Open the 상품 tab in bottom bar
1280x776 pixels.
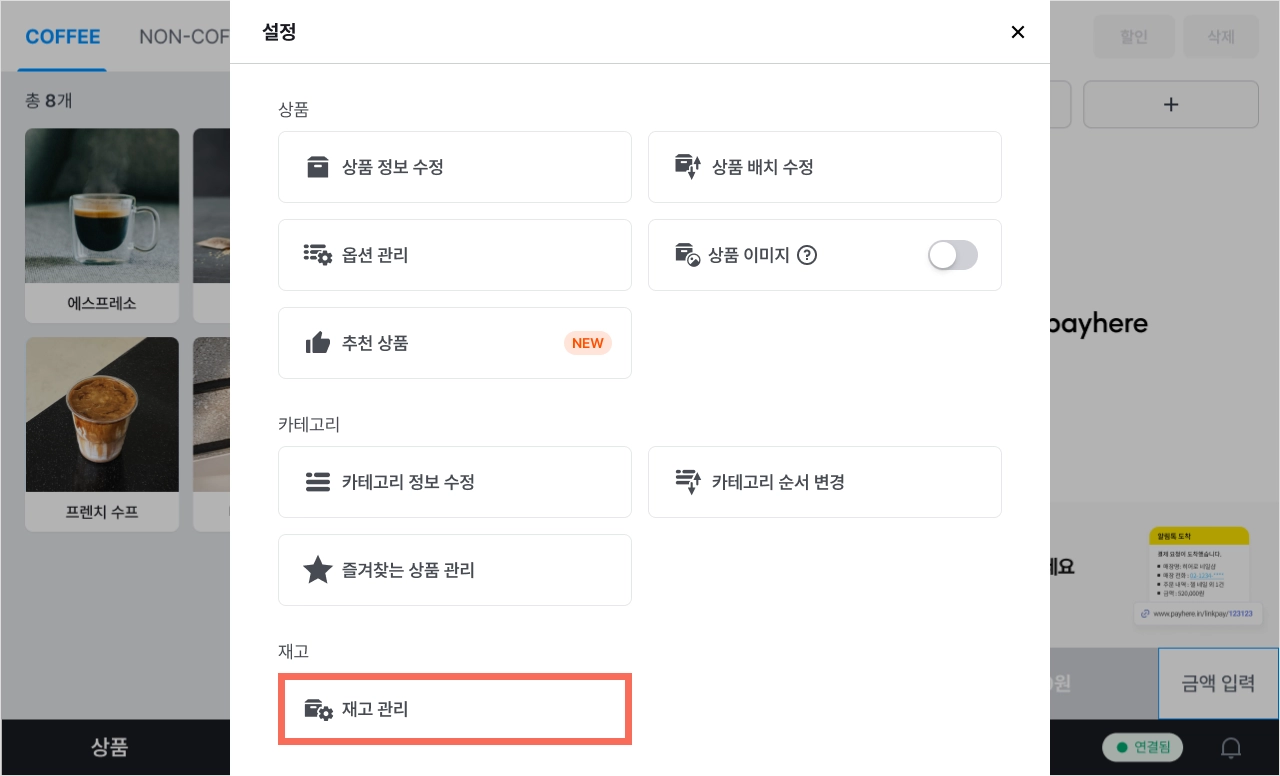(x=110, y=747)
